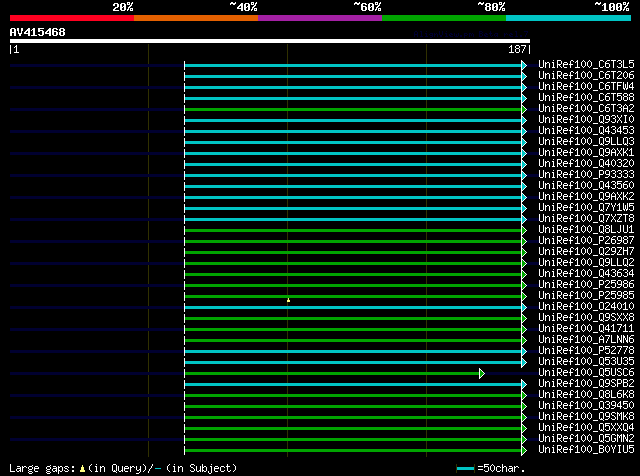640x476 pixels.
Task: Select the UniRef100_B0YIU5 label
Action: (x=586, y=450)
